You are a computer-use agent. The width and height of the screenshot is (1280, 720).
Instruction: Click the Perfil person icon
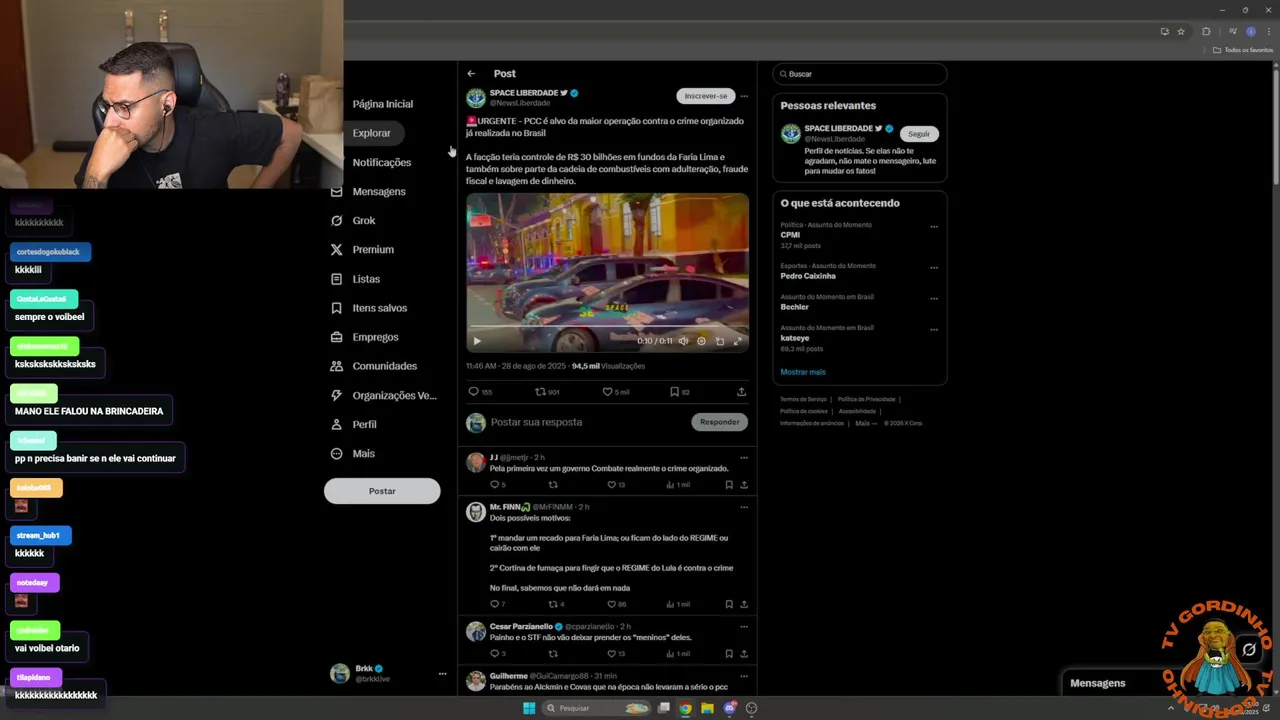coord(336,424)
